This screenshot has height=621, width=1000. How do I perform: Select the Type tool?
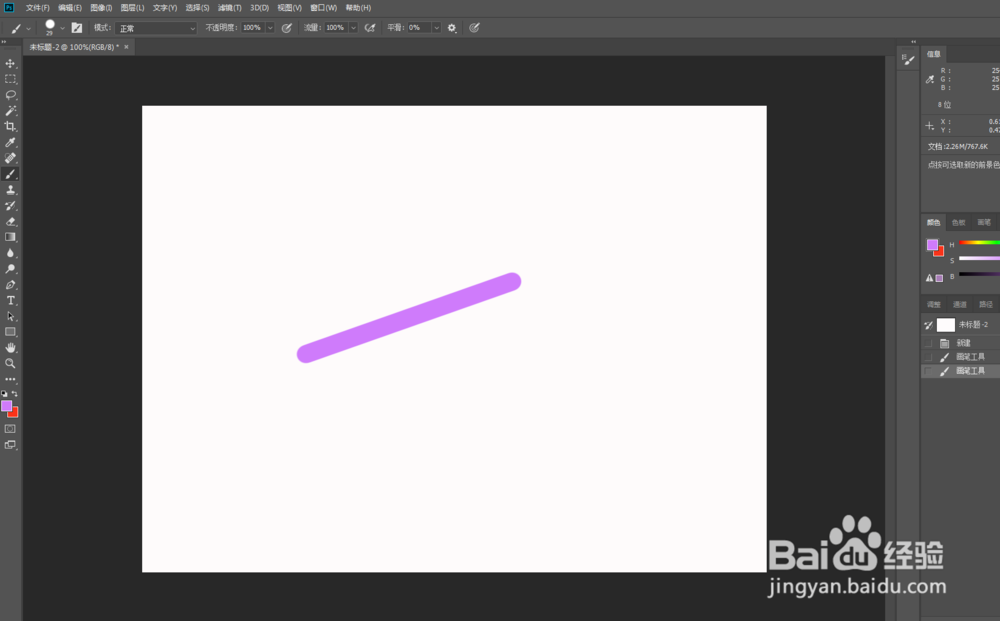coord(11,300)
